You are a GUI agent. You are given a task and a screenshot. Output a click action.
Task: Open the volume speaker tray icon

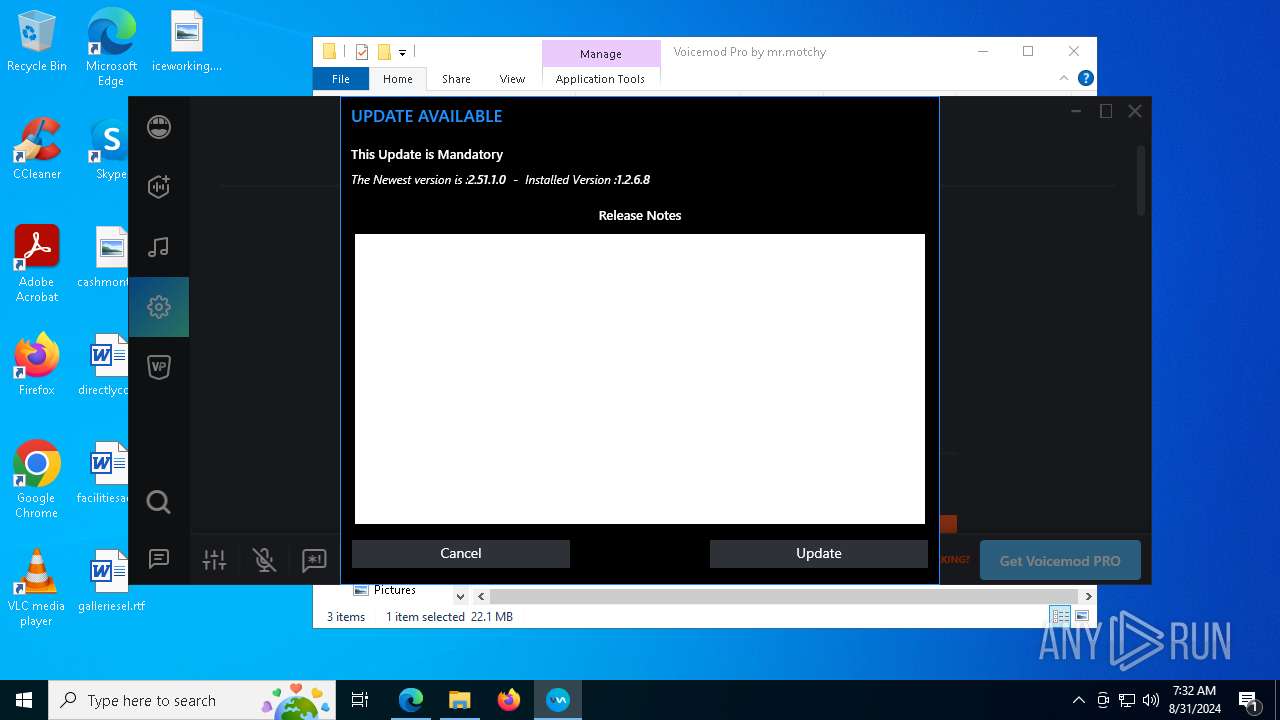[1151, 700]
